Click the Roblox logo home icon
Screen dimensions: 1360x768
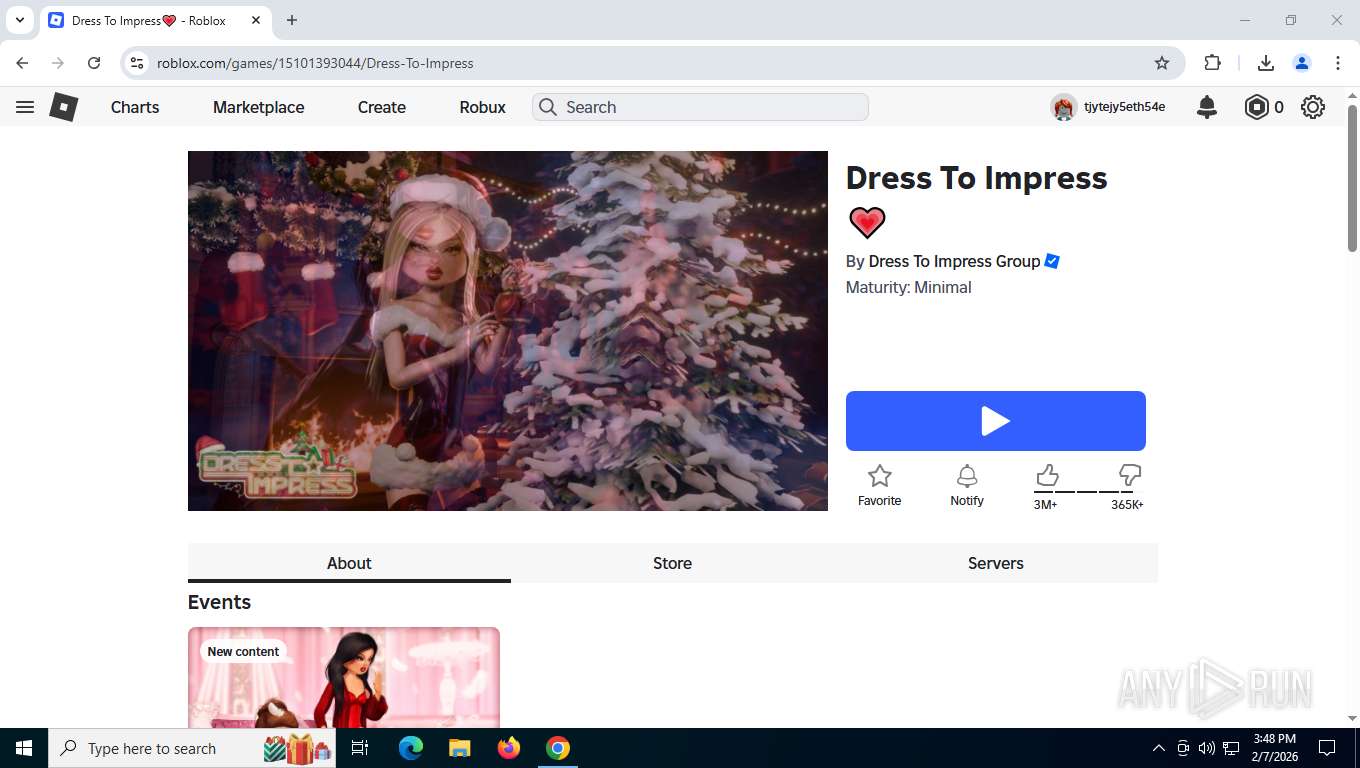coord(64,107)
